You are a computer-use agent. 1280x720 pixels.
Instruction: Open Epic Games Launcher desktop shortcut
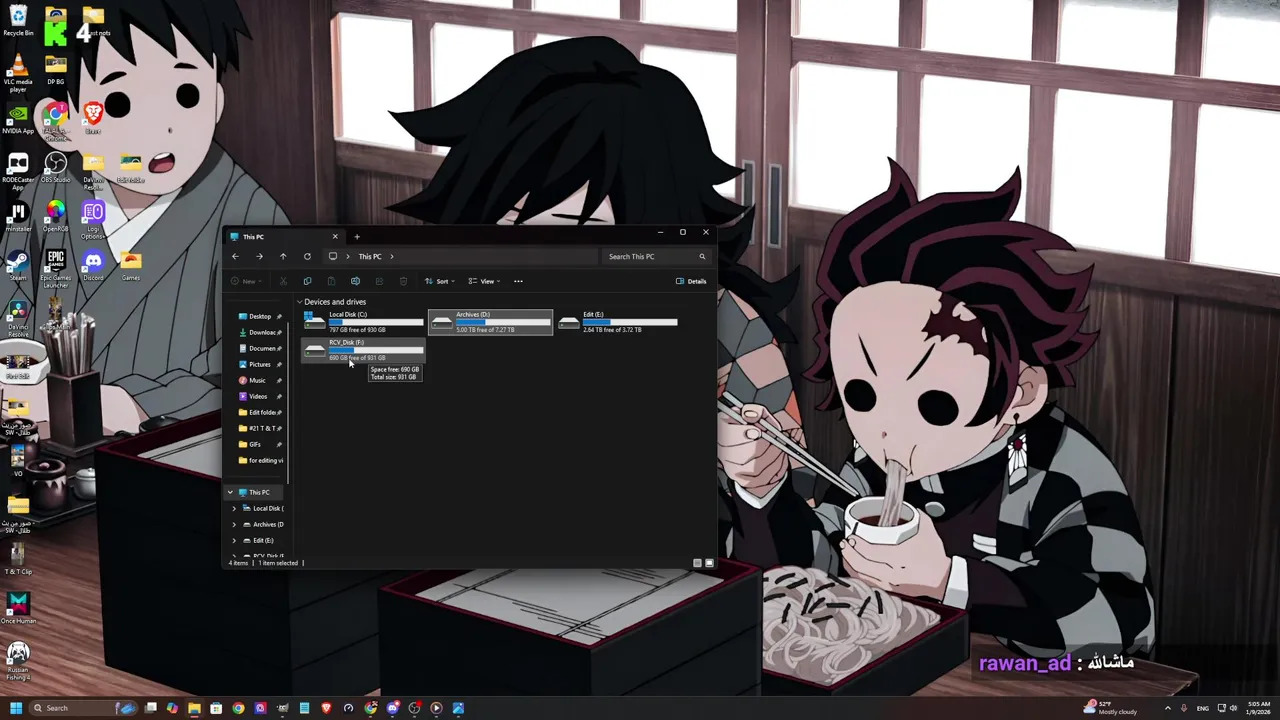56,270
